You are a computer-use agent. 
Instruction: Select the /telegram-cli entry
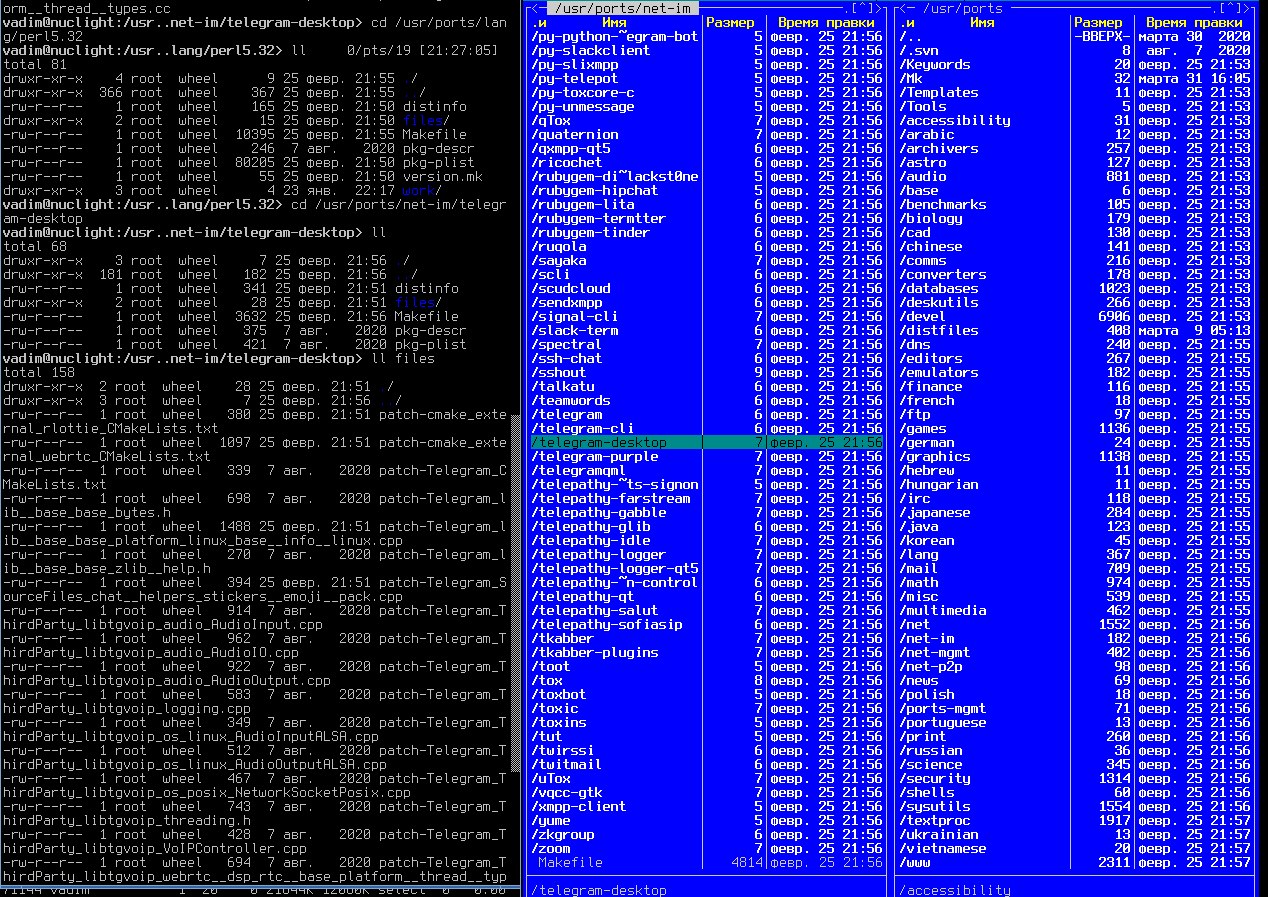click(707, 428)
